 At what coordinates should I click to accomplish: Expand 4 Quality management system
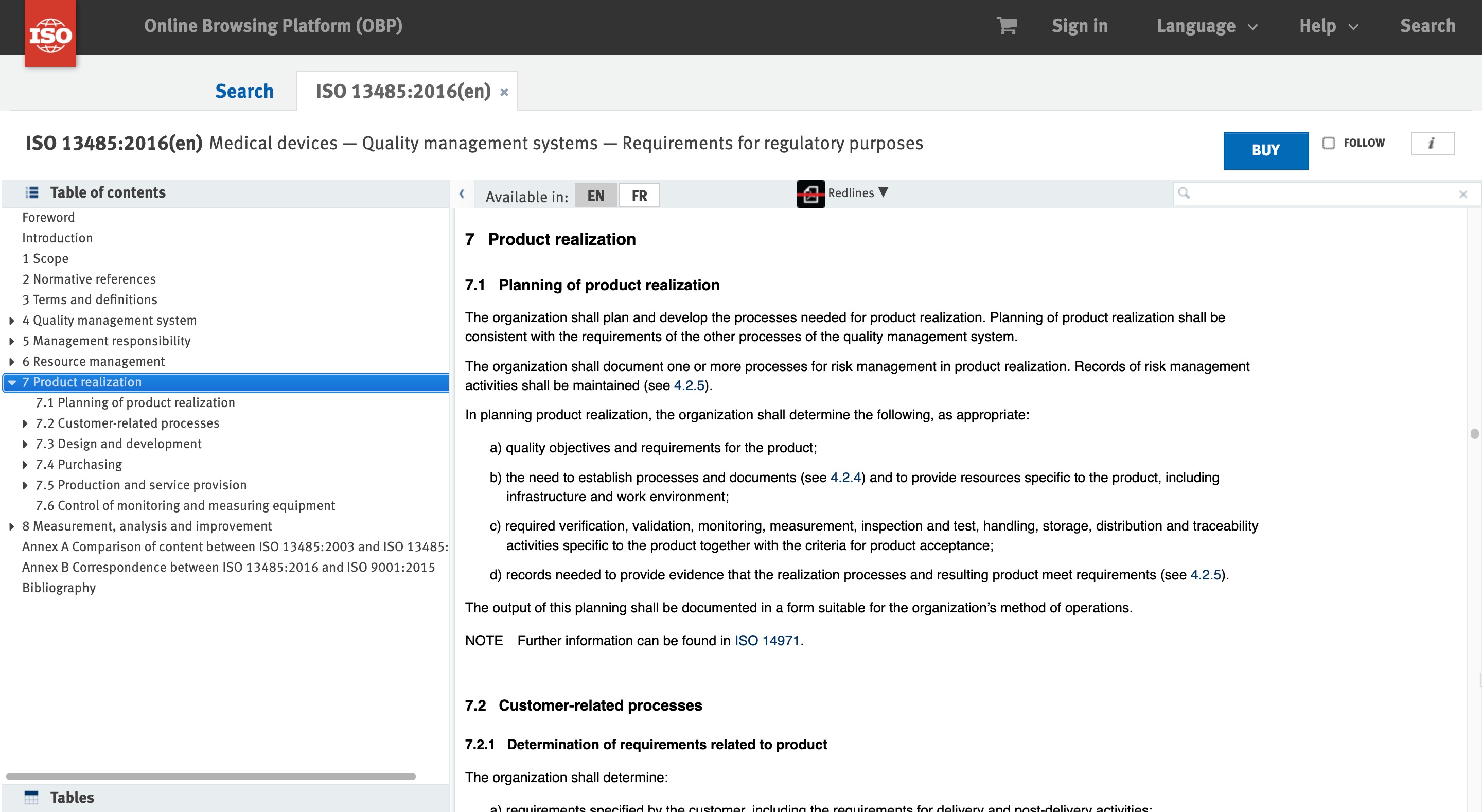tap(11, 321)
